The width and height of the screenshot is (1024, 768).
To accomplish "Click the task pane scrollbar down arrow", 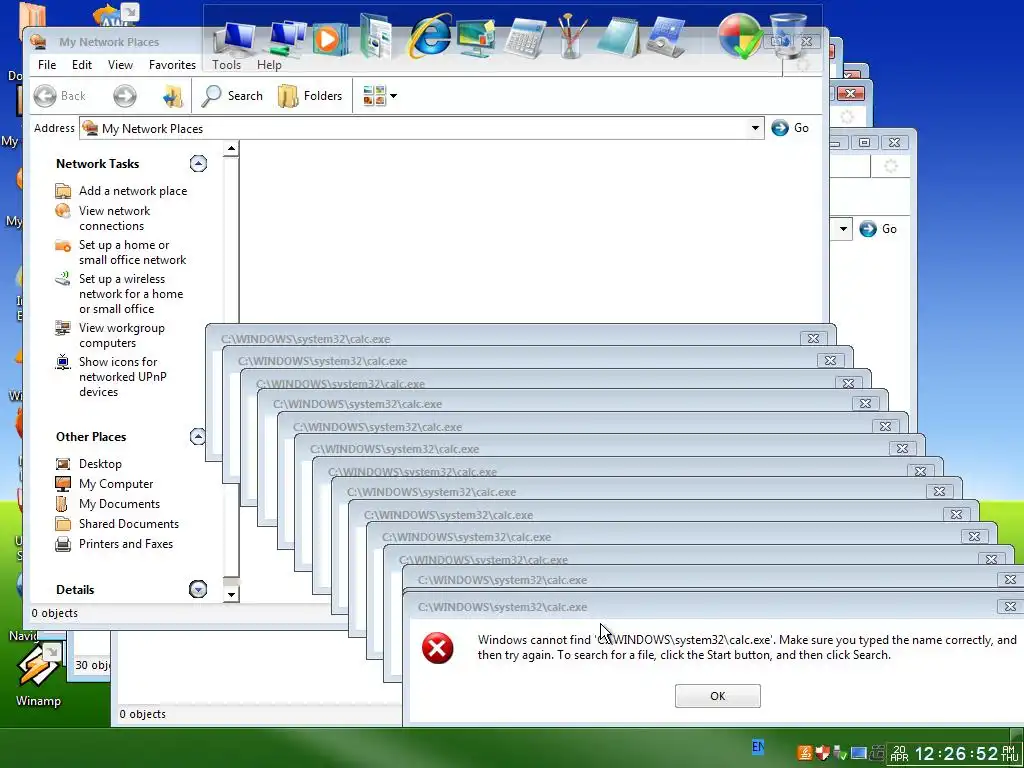I will pyautogui.click(x=231, y=594).
